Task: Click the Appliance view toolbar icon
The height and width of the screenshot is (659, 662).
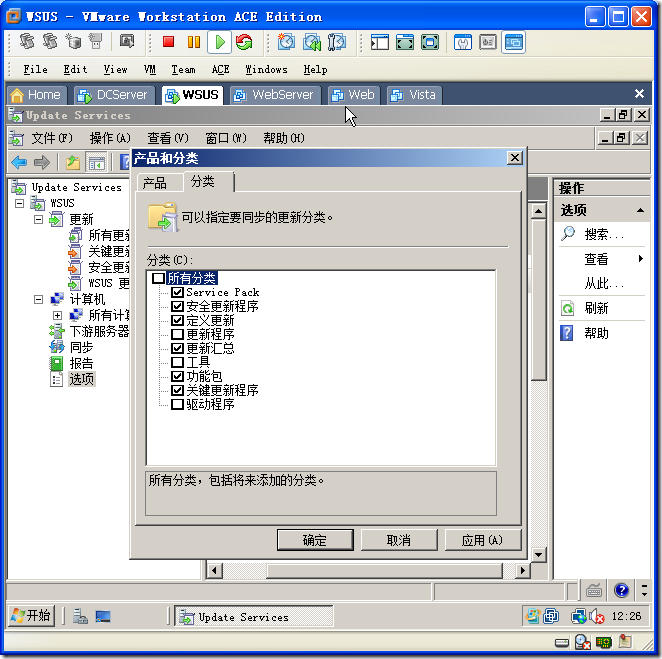Action: pos(488,42)
